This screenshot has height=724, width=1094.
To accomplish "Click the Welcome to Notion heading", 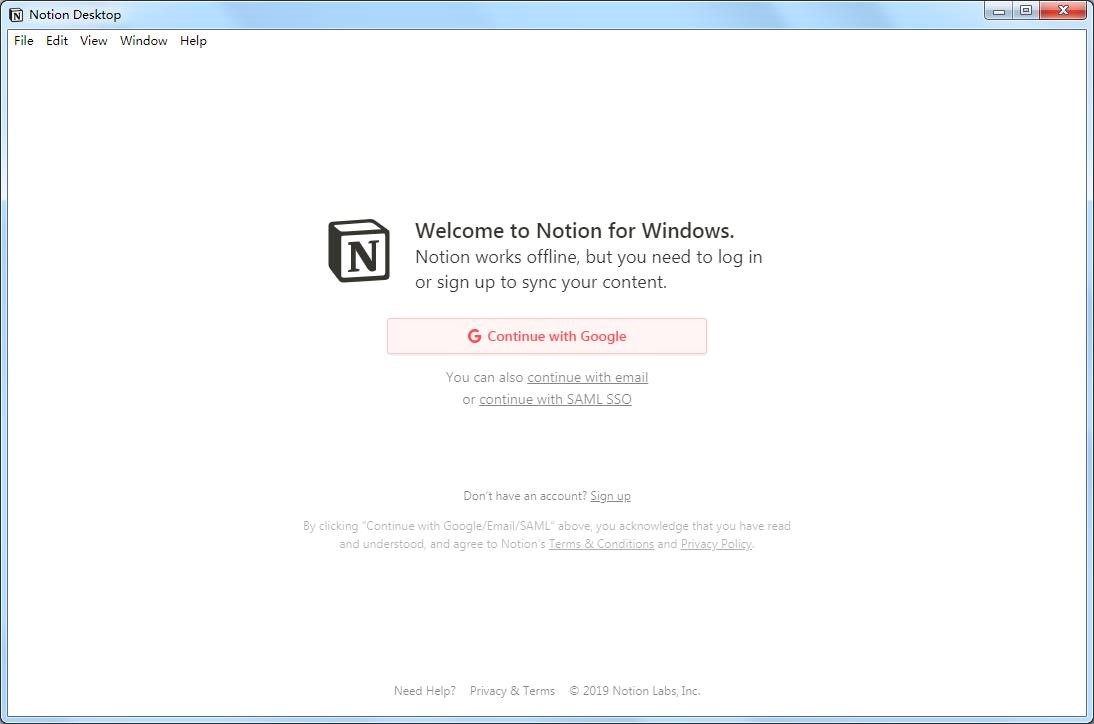I will point(574,230).
